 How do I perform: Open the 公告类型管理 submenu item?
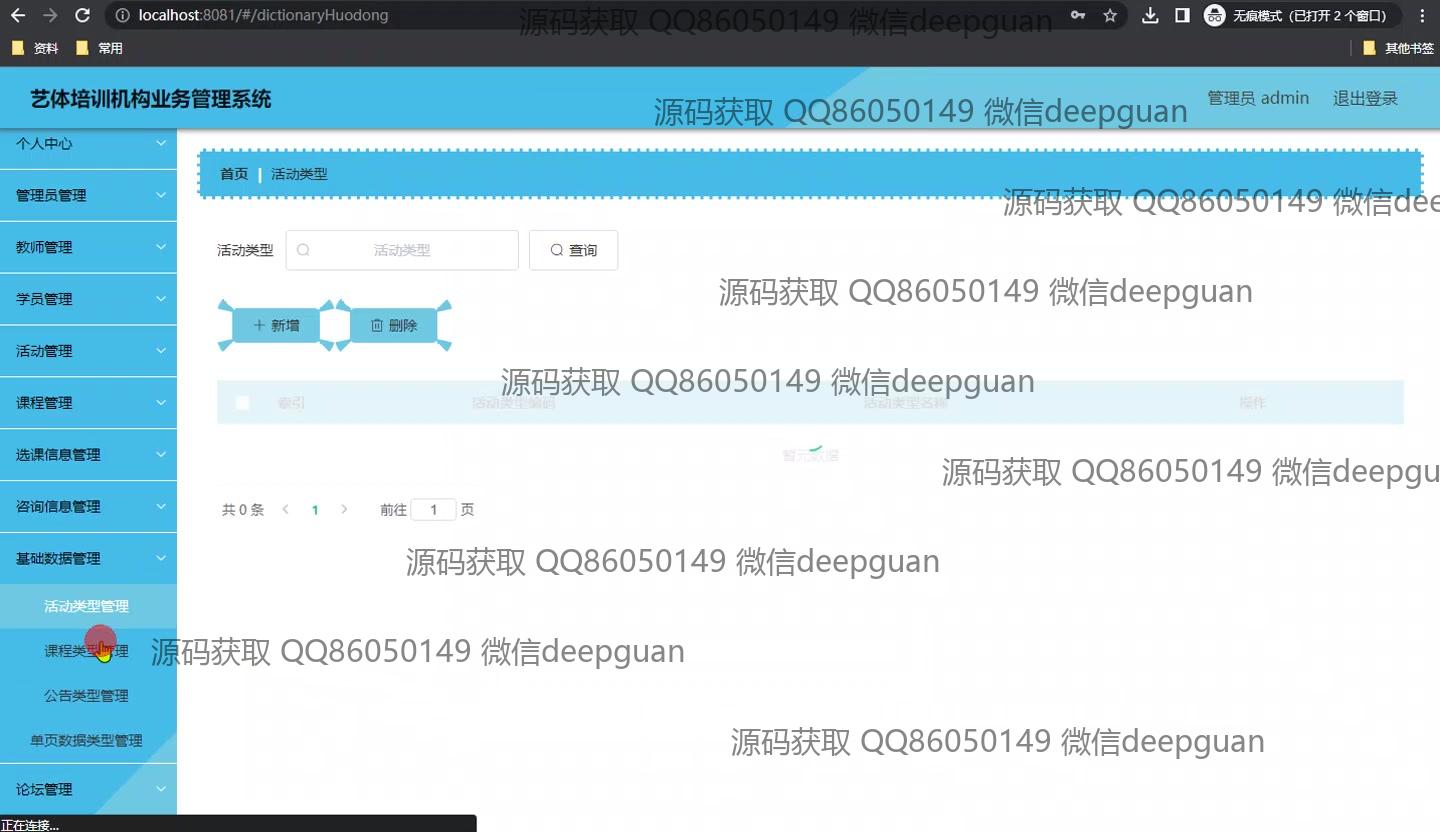pyautogui.click(x=86, y=696)
